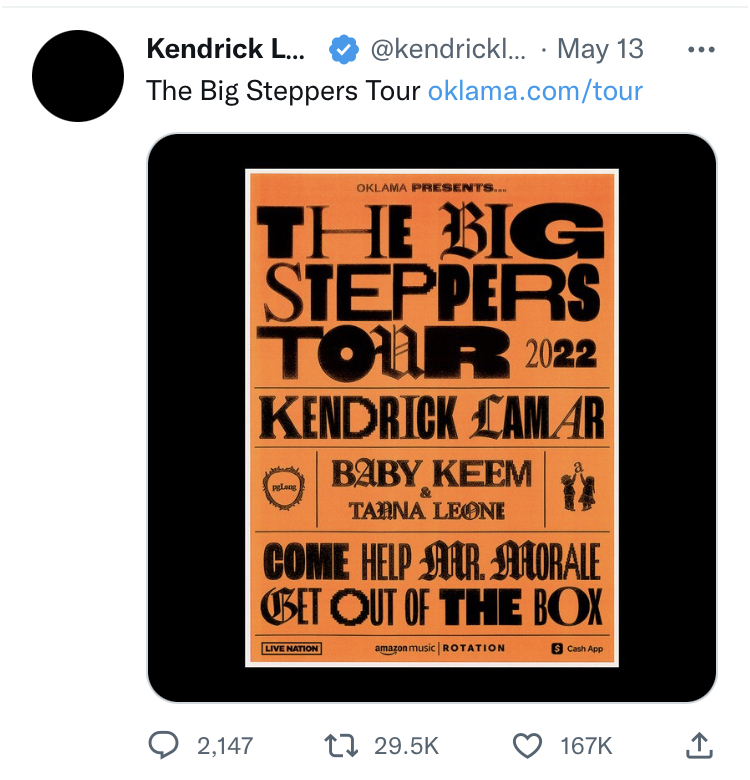This screenshot has width=750, height=780.
Task: Open the orange Big Steppers Tour poster
Action: tap(432, 418)
